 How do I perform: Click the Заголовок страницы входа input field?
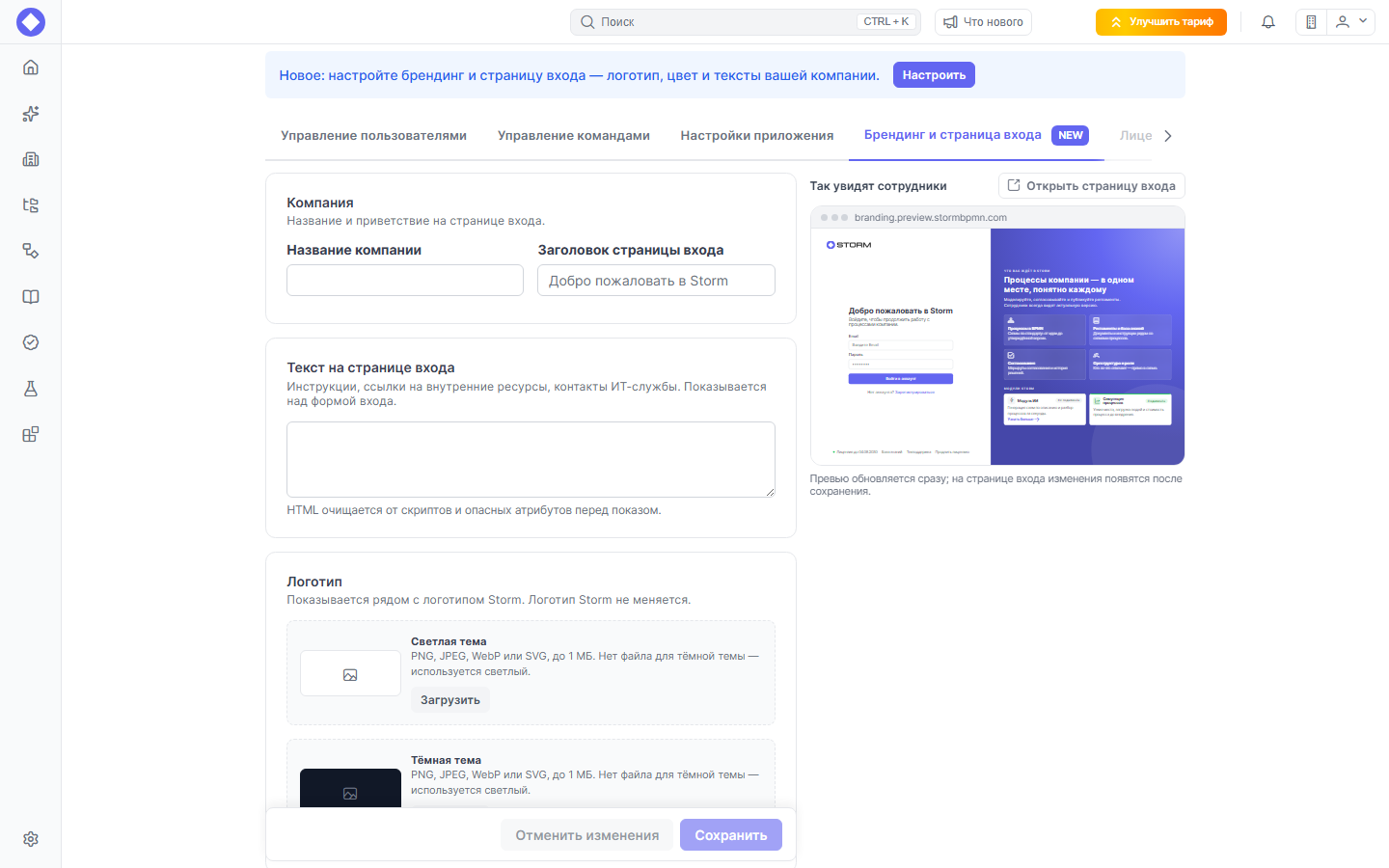pyautogui.click(x=657, y=281)
